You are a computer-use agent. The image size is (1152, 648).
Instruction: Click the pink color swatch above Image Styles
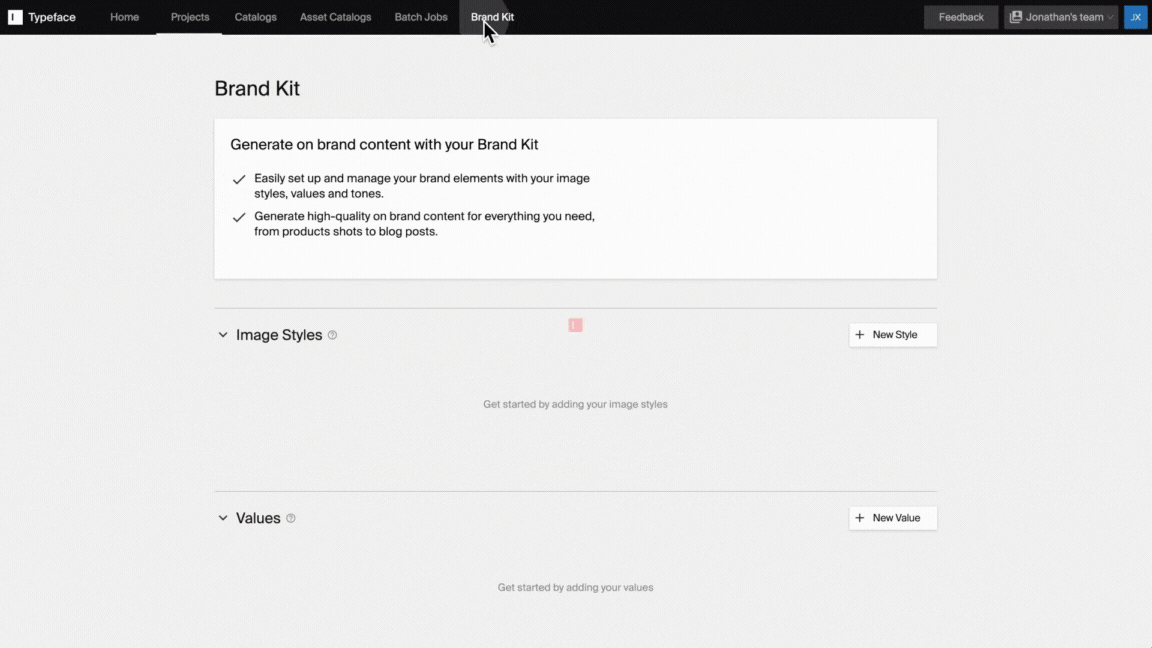click(575, 325)
